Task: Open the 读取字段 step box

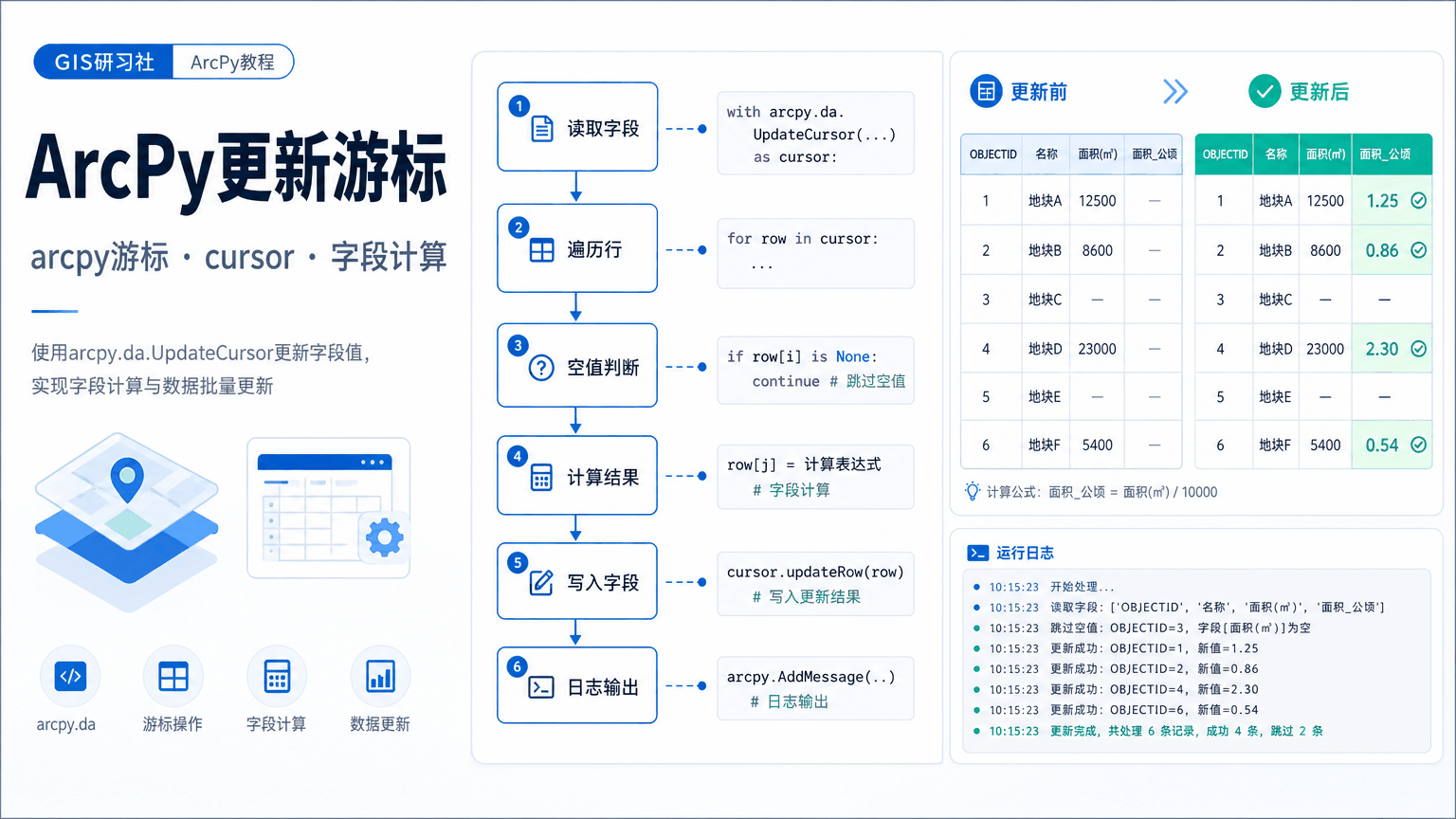Action: coord(577,127)
